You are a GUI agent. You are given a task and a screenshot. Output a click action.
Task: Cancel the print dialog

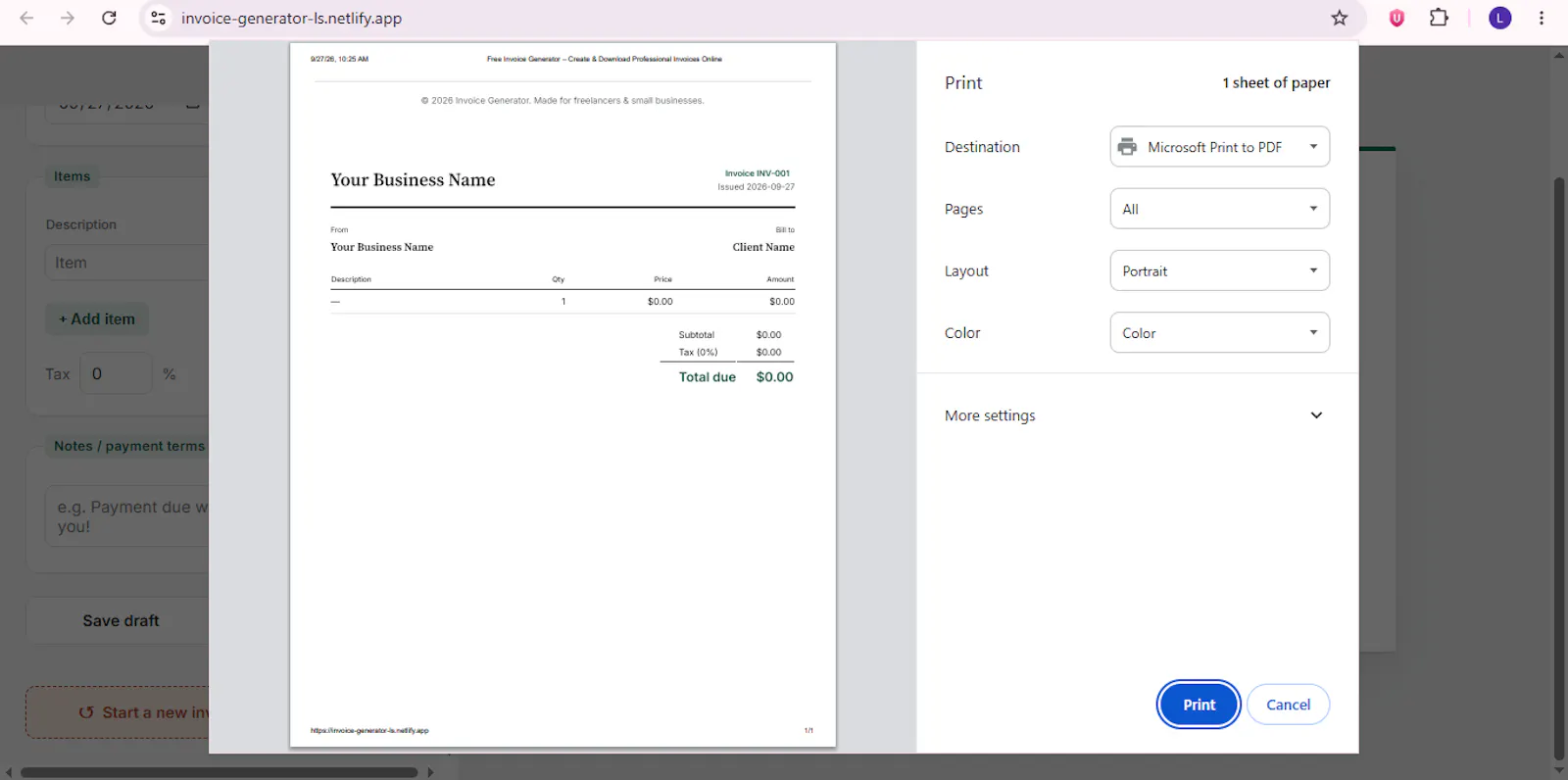click(1288, 705)
